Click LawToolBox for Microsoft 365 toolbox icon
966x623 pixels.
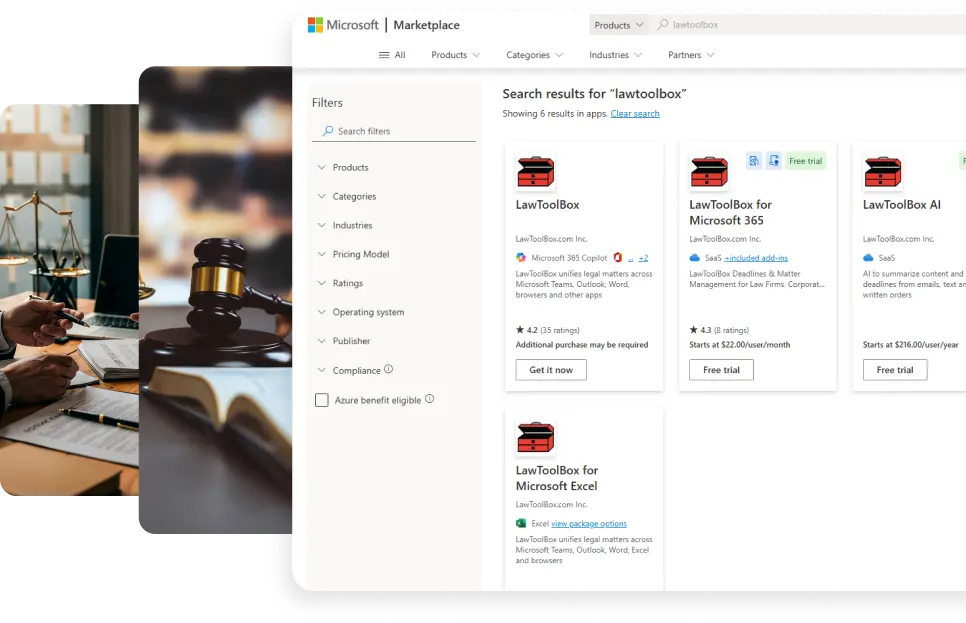pyautogui.click(x=709, y=172)
